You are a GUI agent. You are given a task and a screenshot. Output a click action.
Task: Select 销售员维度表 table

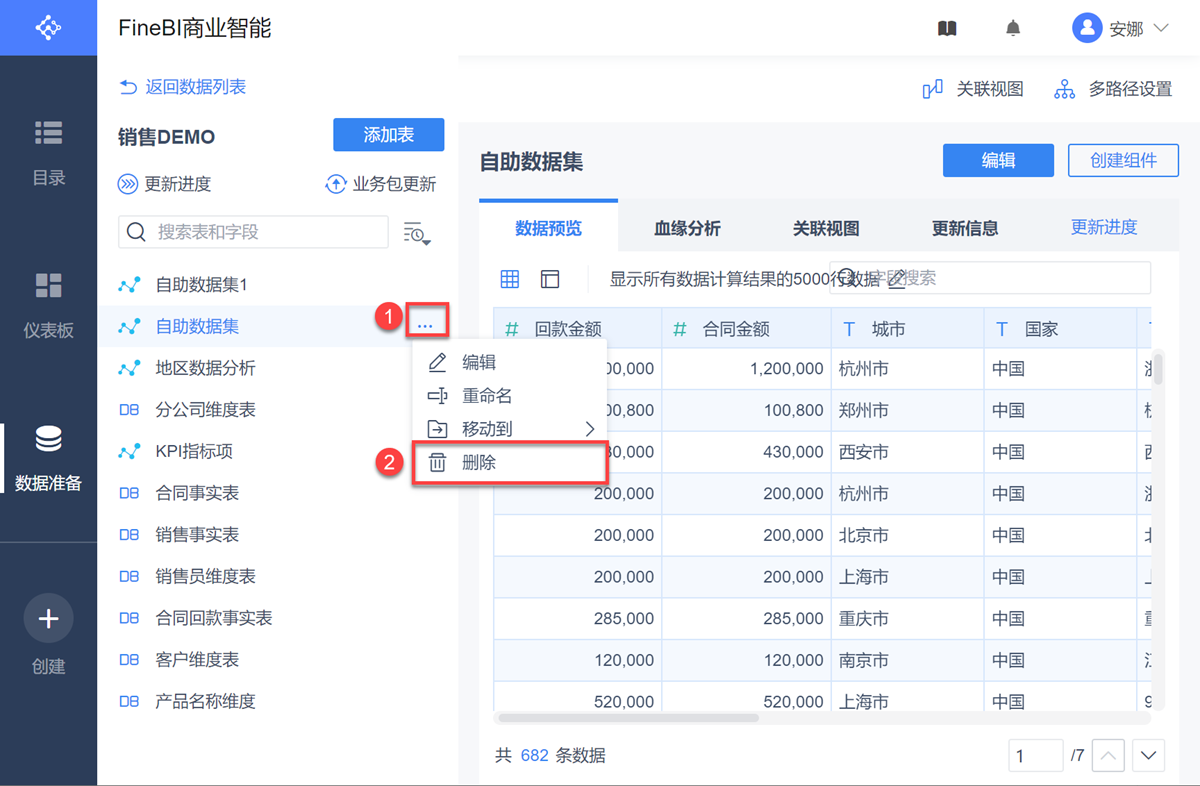tap(205, 577)
